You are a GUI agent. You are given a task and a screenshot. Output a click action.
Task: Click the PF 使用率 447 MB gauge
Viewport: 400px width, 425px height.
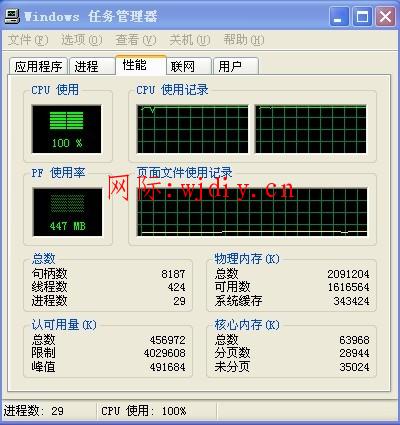tap(68, 212)
